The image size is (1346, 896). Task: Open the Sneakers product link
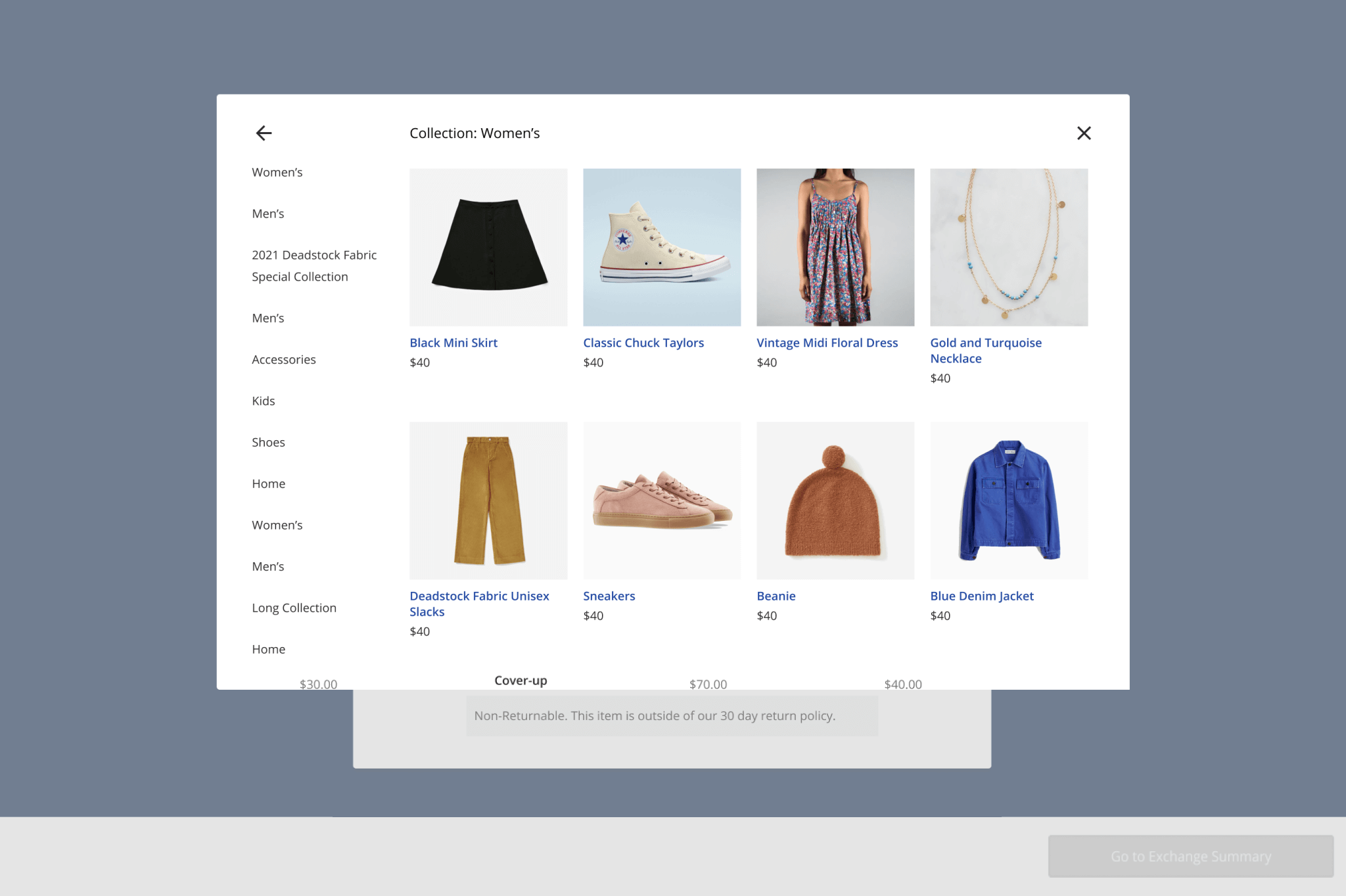[x=609, y=596]
